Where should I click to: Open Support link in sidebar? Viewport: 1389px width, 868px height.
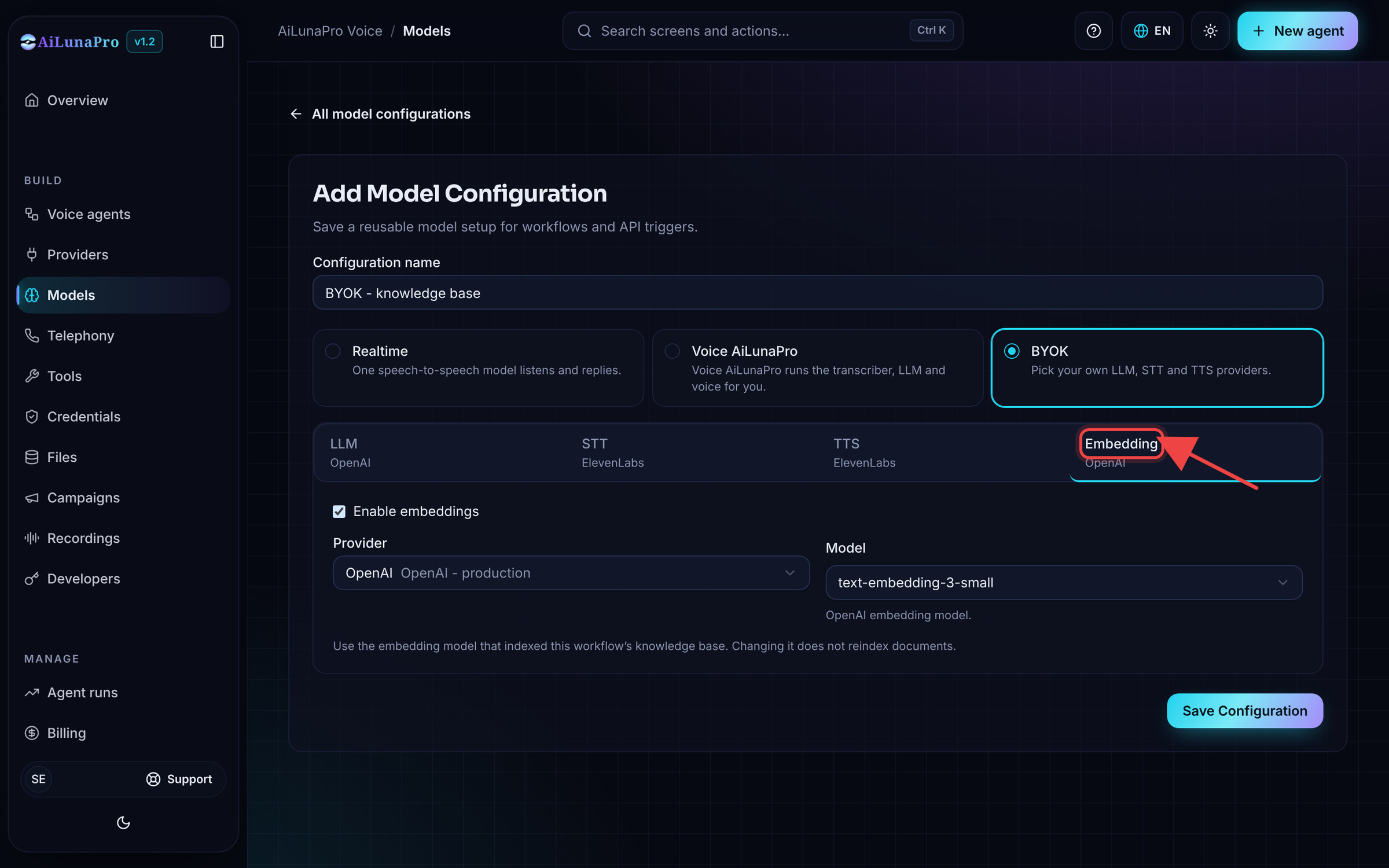click(x=179, y=779)
